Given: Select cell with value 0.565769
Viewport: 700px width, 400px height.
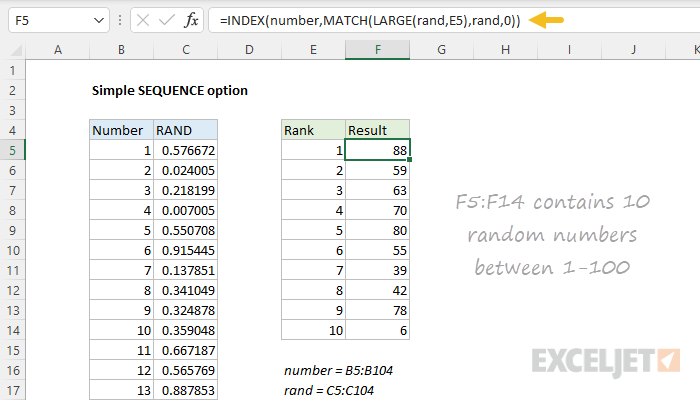Looking at the screenshot, I should 186,370.
